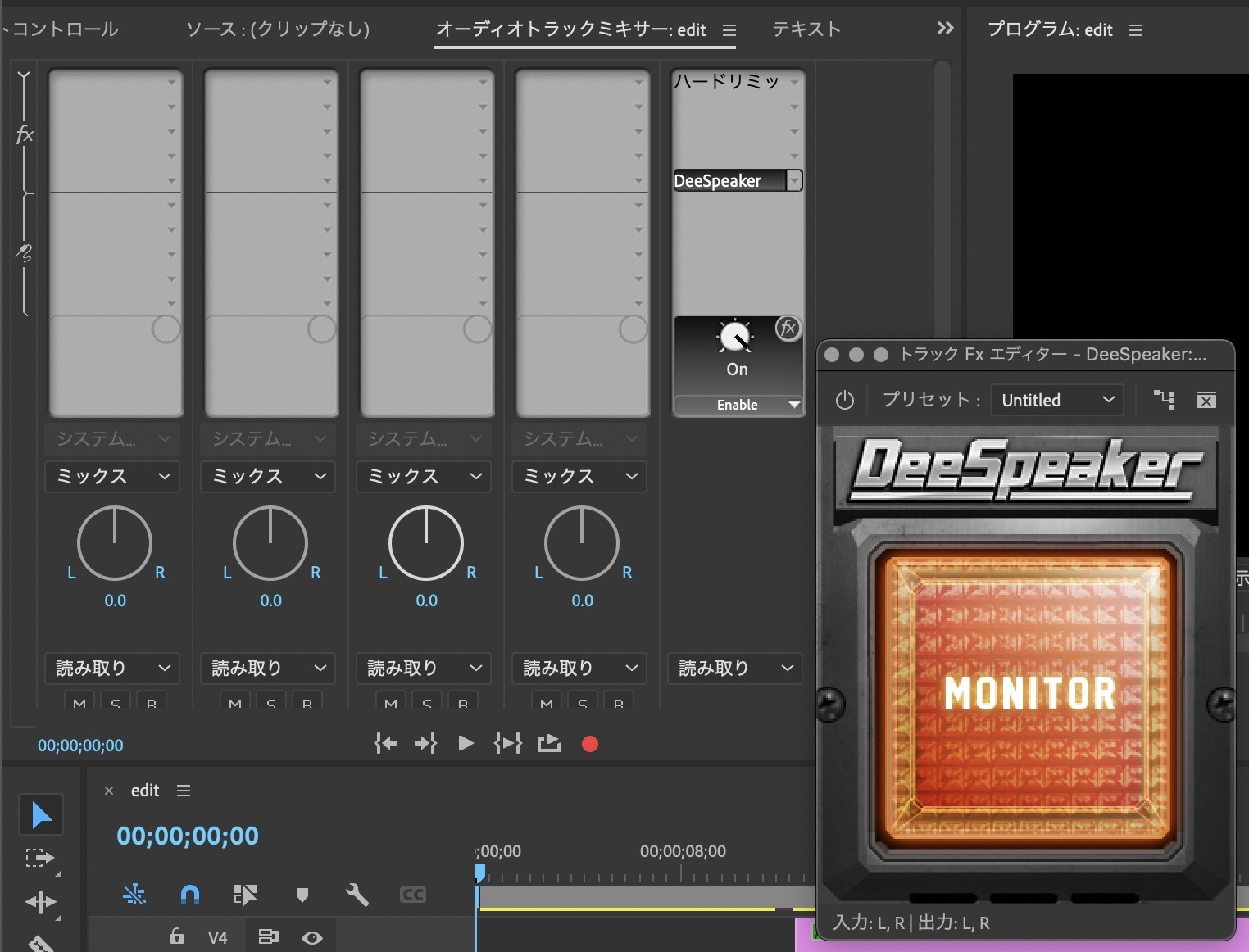Toggle linked selection in the timeline
This screenshot has height=952, width=1249.
(245, 894)
